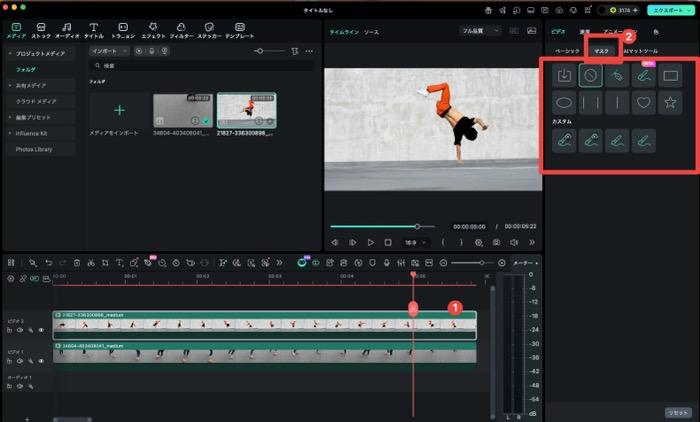Open the エフェクト effects tab

point(153,30)
